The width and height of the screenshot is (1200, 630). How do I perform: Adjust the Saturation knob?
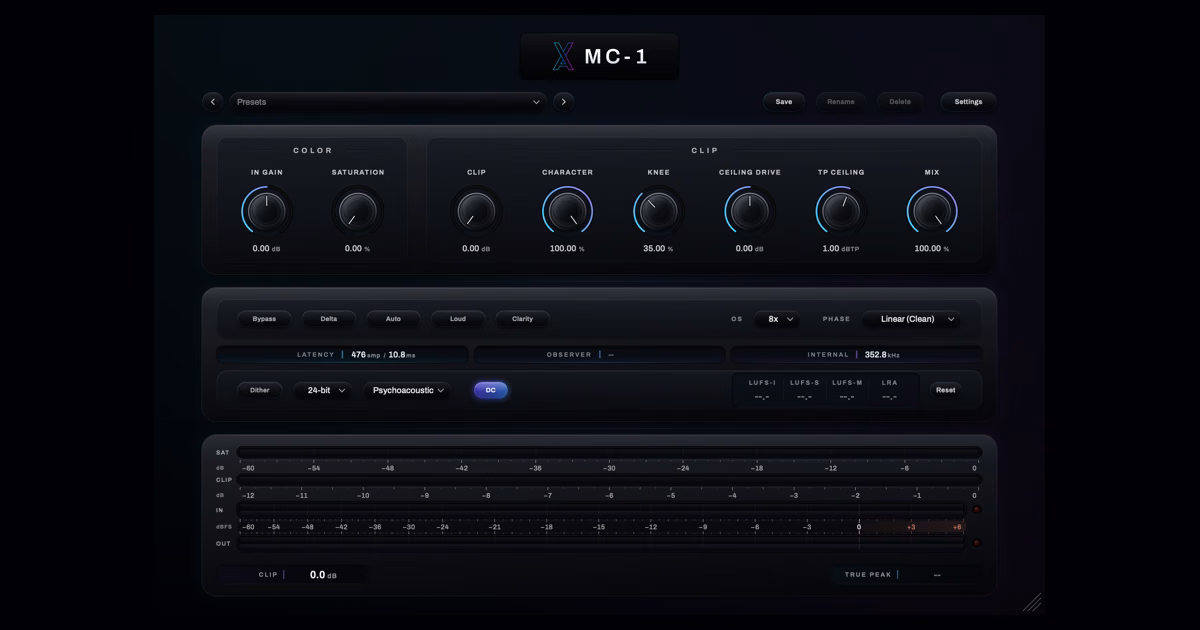point(357,211)
